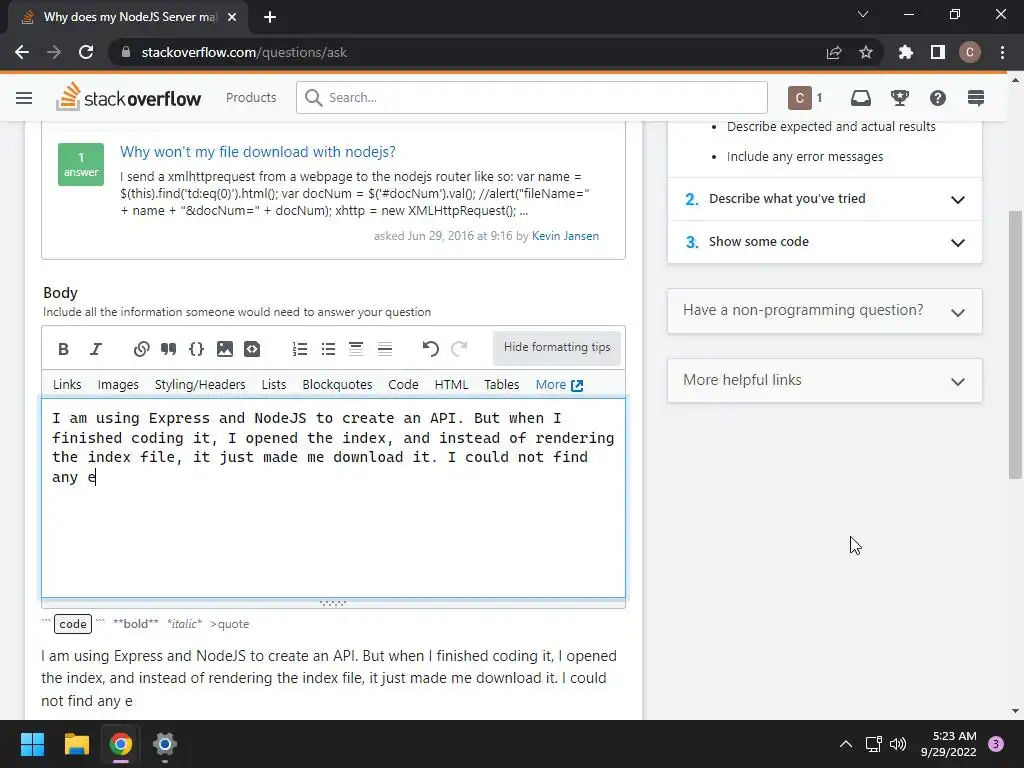Viewport: 1024px width, 768px height.
Task: Click inside the question body text area
Action: click(x=333, y=498)
